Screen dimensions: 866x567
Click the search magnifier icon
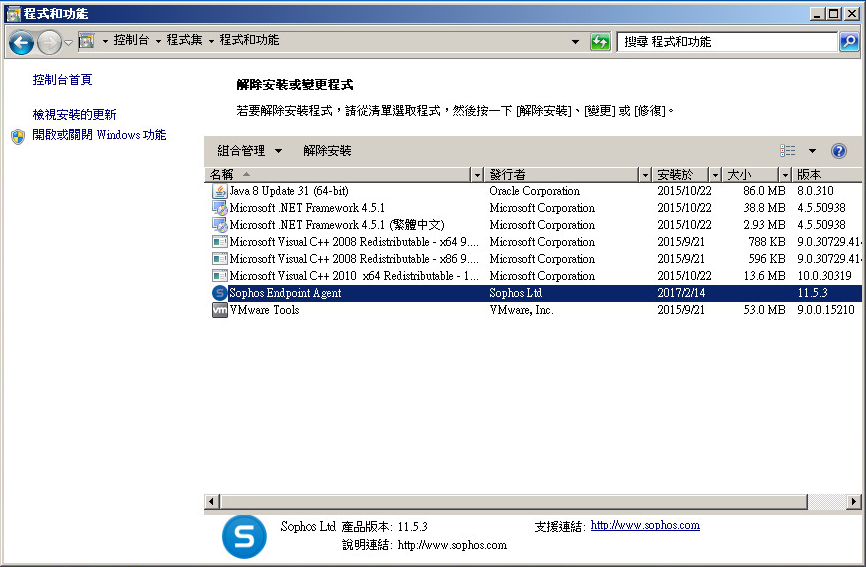pos(849,41)
